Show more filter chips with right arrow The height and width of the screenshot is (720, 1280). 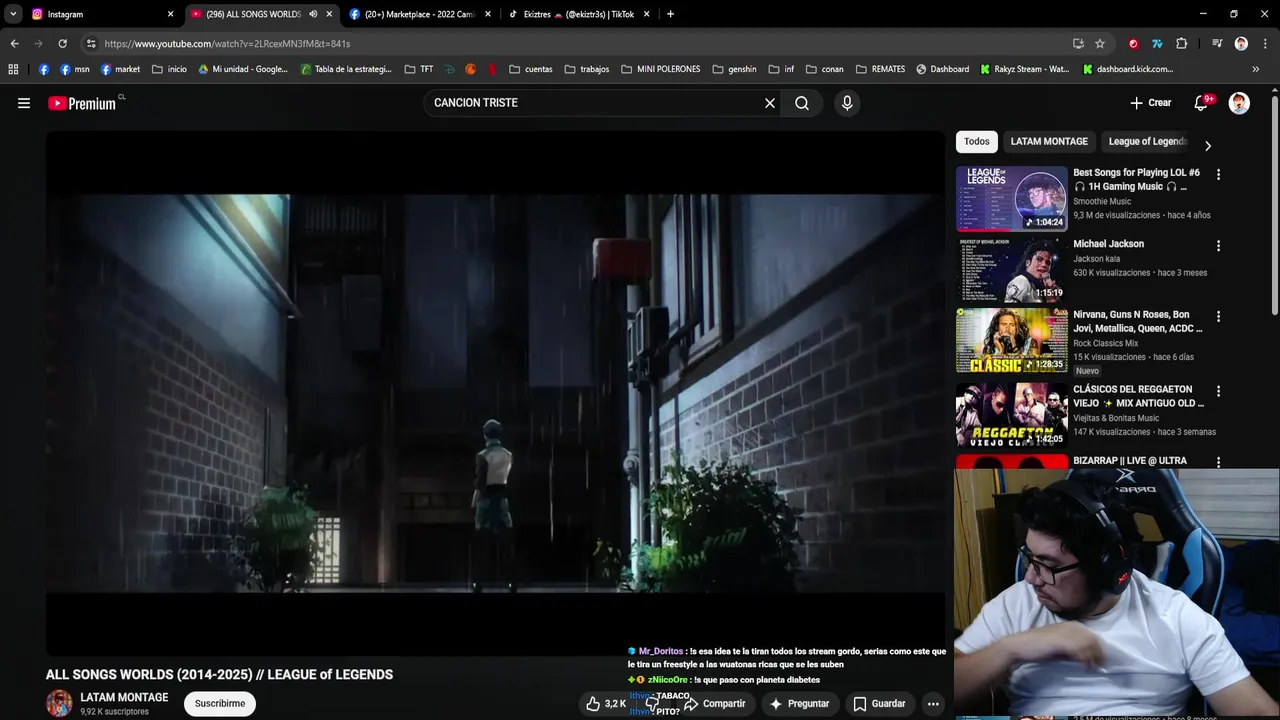point(1207,146)
